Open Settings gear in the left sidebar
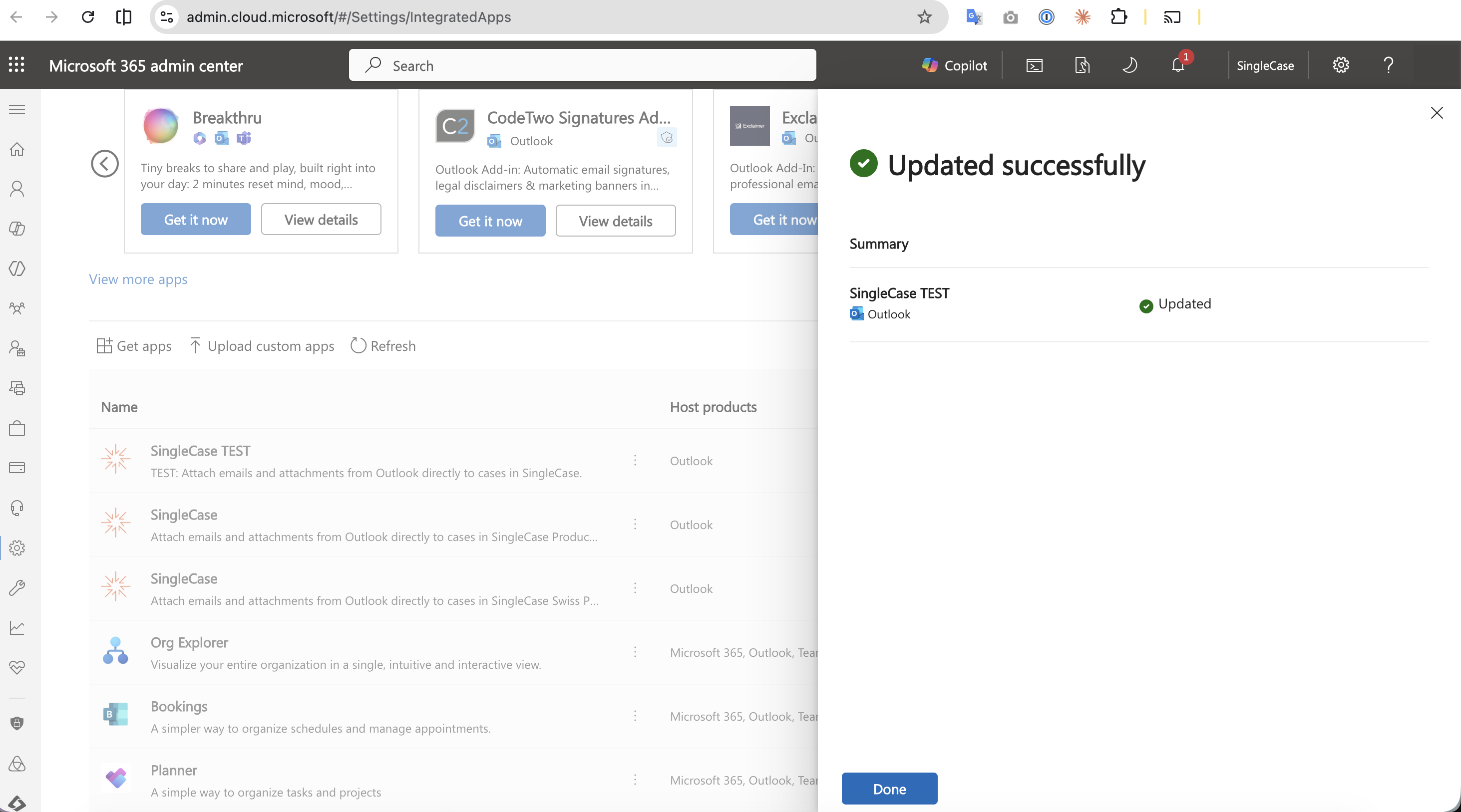The width and height of the screenshot is (1461, 812). tap(17, 548)
